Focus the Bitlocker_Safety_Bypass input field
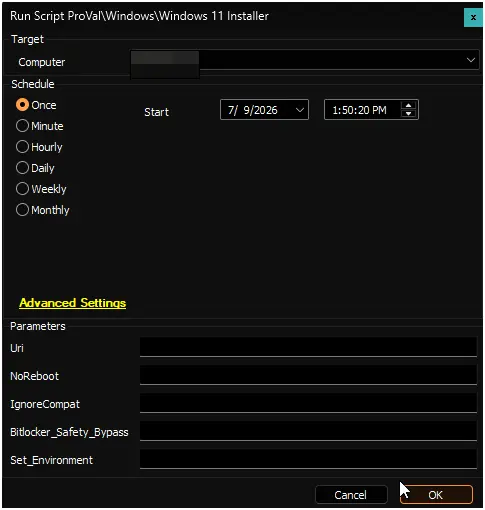The width and height of the screenshot is (485, 510). click(x=308, y=431)
